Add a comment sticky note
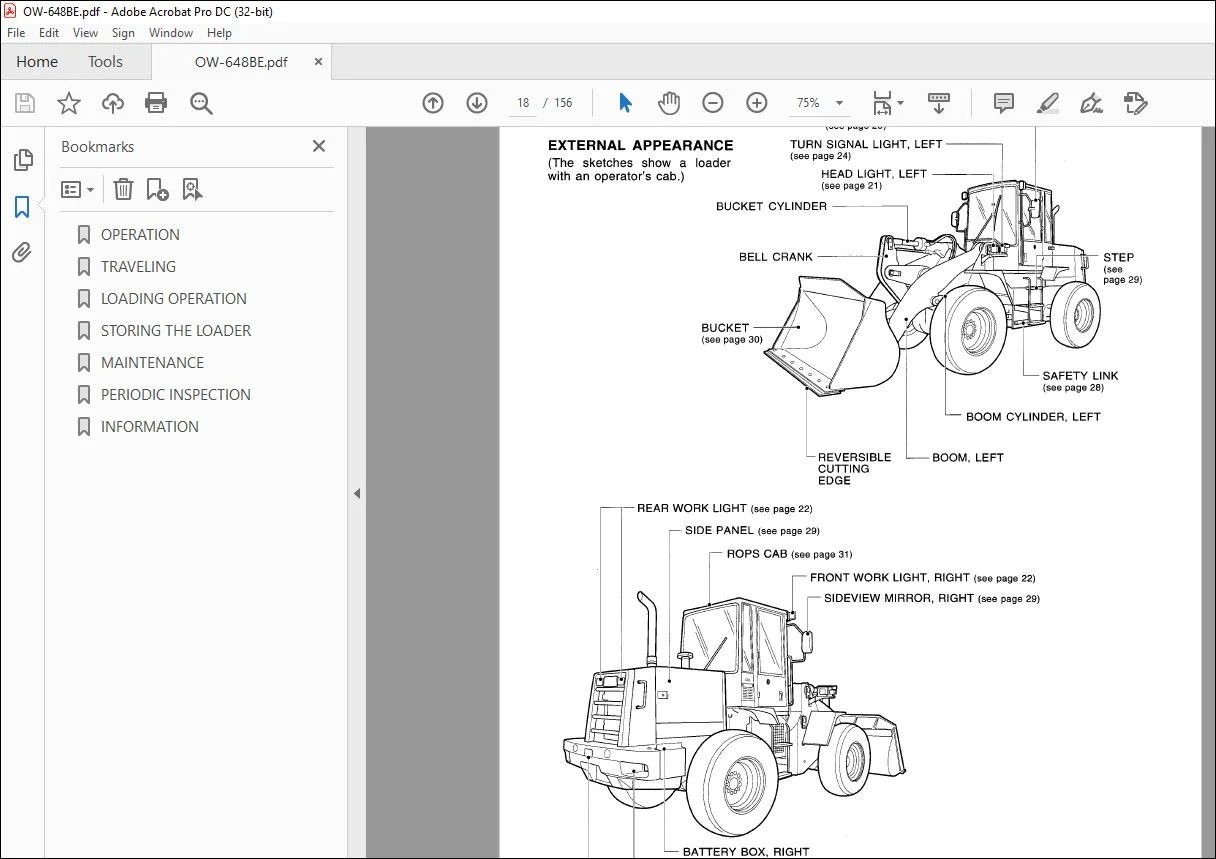Viewport: 1216px width, 859px height. click(x=1004, y=103)
